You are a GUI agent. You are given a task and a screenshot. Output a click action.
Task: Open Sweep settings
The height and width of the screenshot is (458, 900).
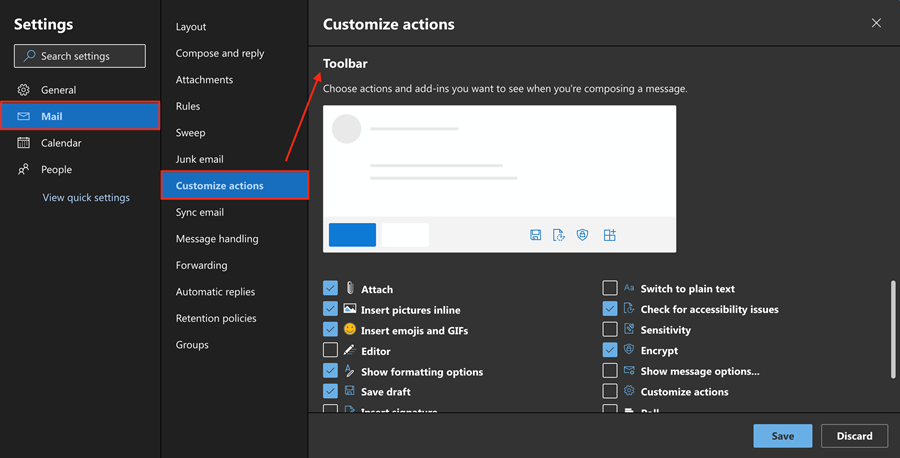pyautogui.click(x=235, y=133)
